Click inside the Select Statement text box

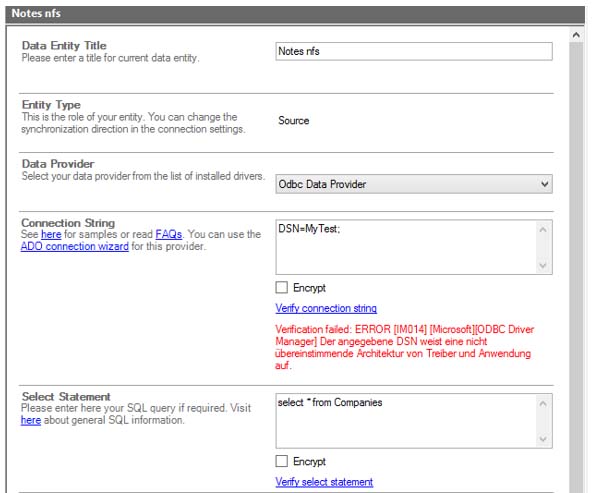pos(405,420)
